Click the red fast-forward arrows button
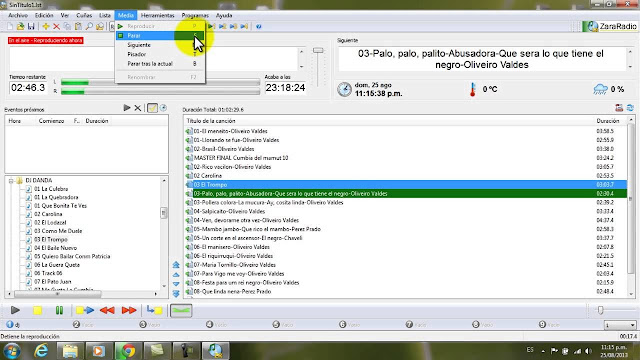 coord(129,311)
